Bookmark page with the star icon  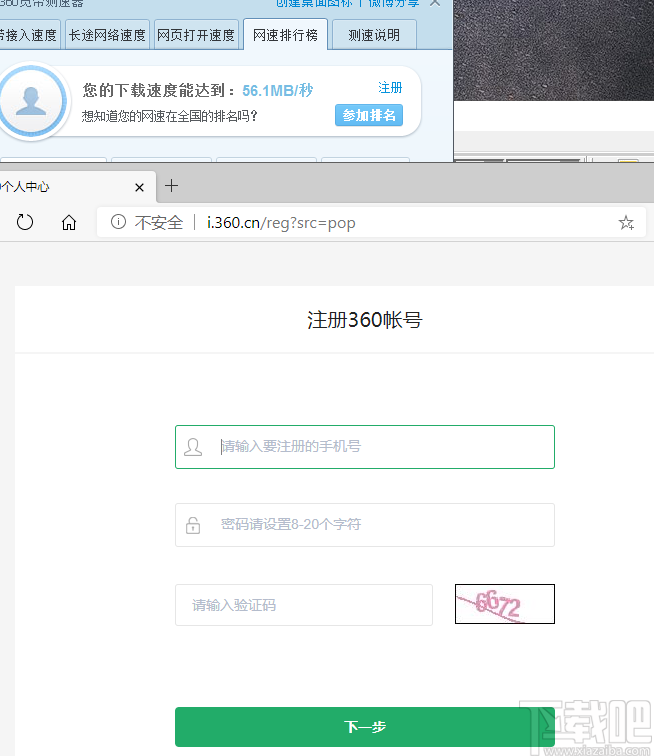point(626,222)
